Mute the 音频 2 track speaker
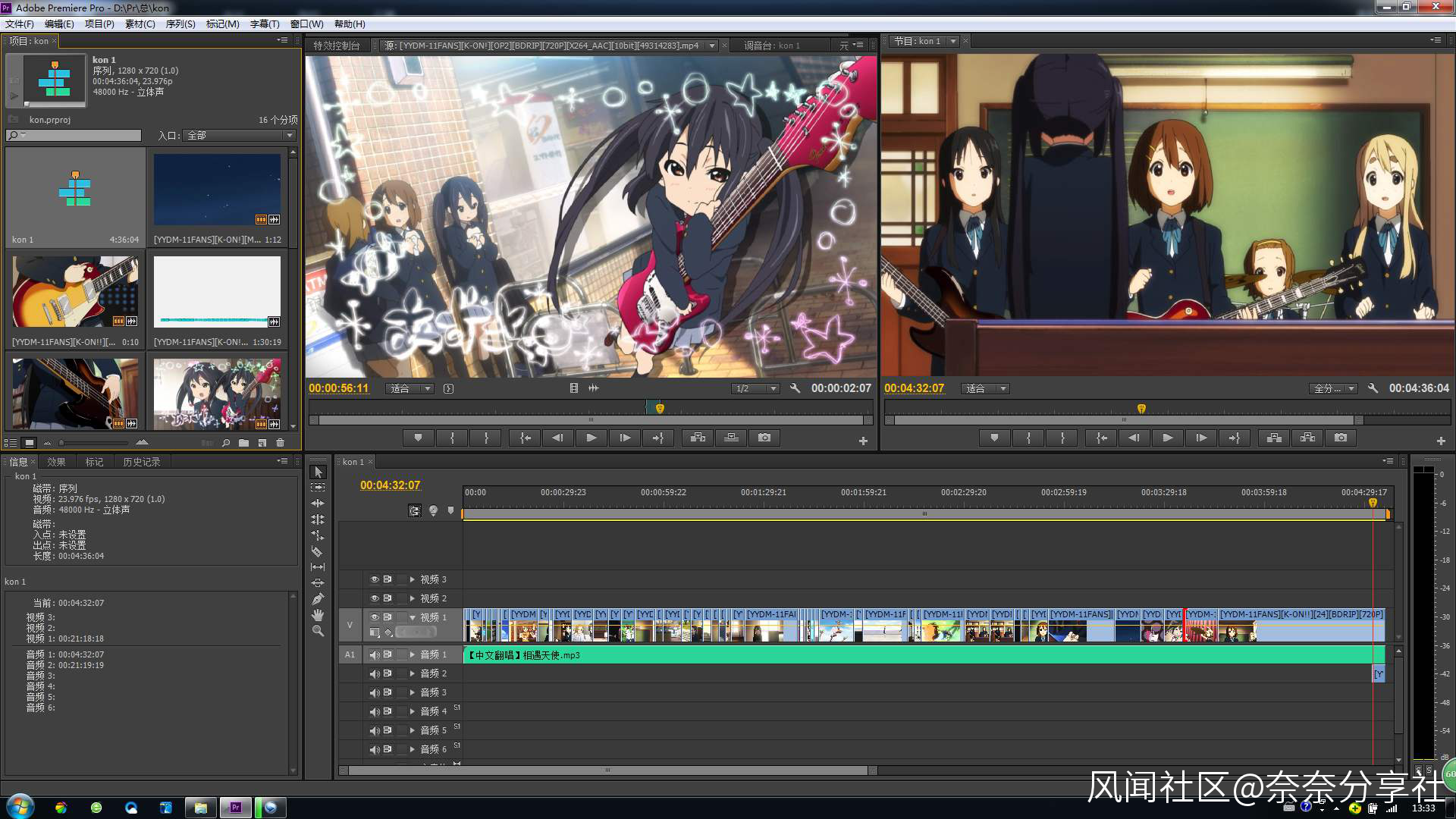This screenshot has width=1456, height=819. [374, 673]
